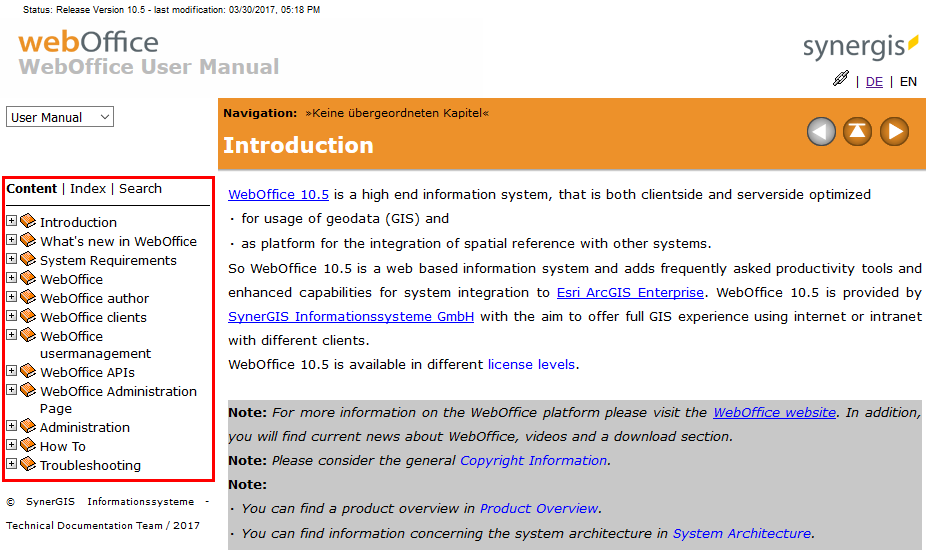Switch to the Content tab
926x550 pixels.
31,188
